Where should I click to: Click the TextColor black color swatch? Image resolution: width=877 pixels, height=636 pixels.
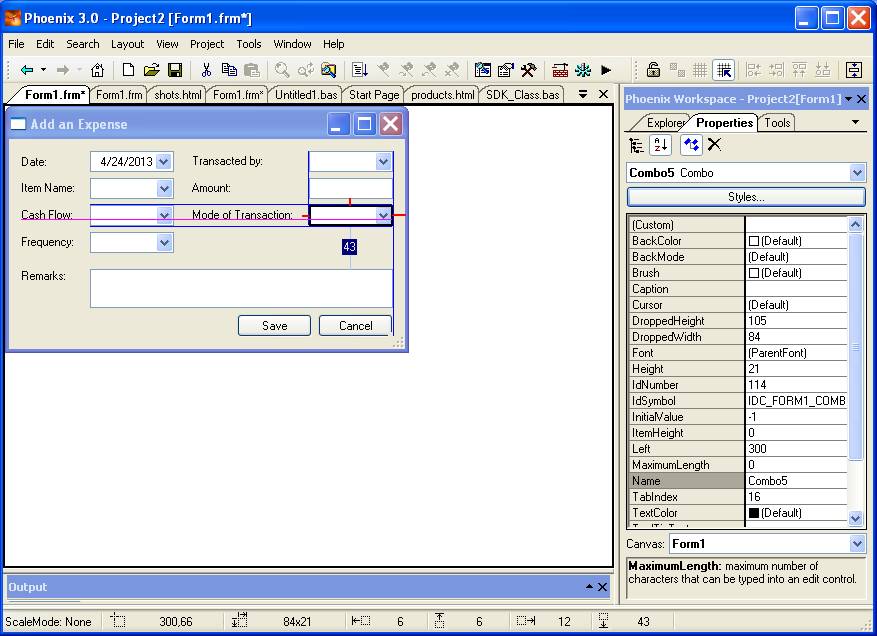point(754,512)
